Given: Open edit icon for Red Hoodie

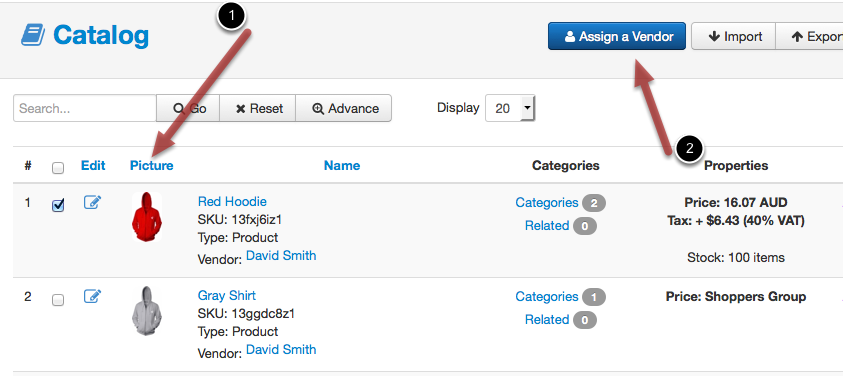Looking at the screenshot, I should click(92, 202).
